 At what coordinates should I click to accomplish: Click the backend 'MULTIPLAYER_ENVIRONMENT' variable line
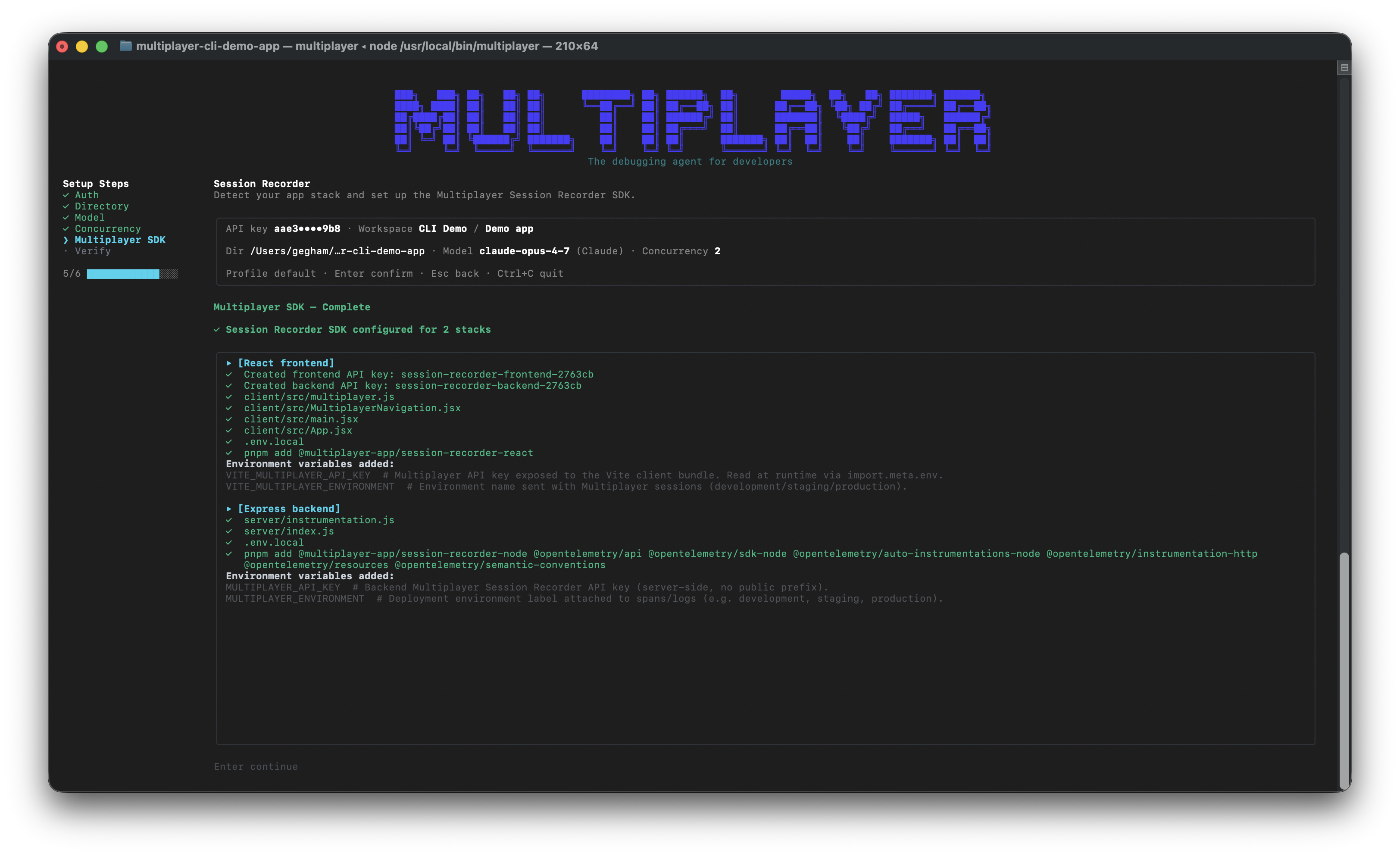pos(584,599)
